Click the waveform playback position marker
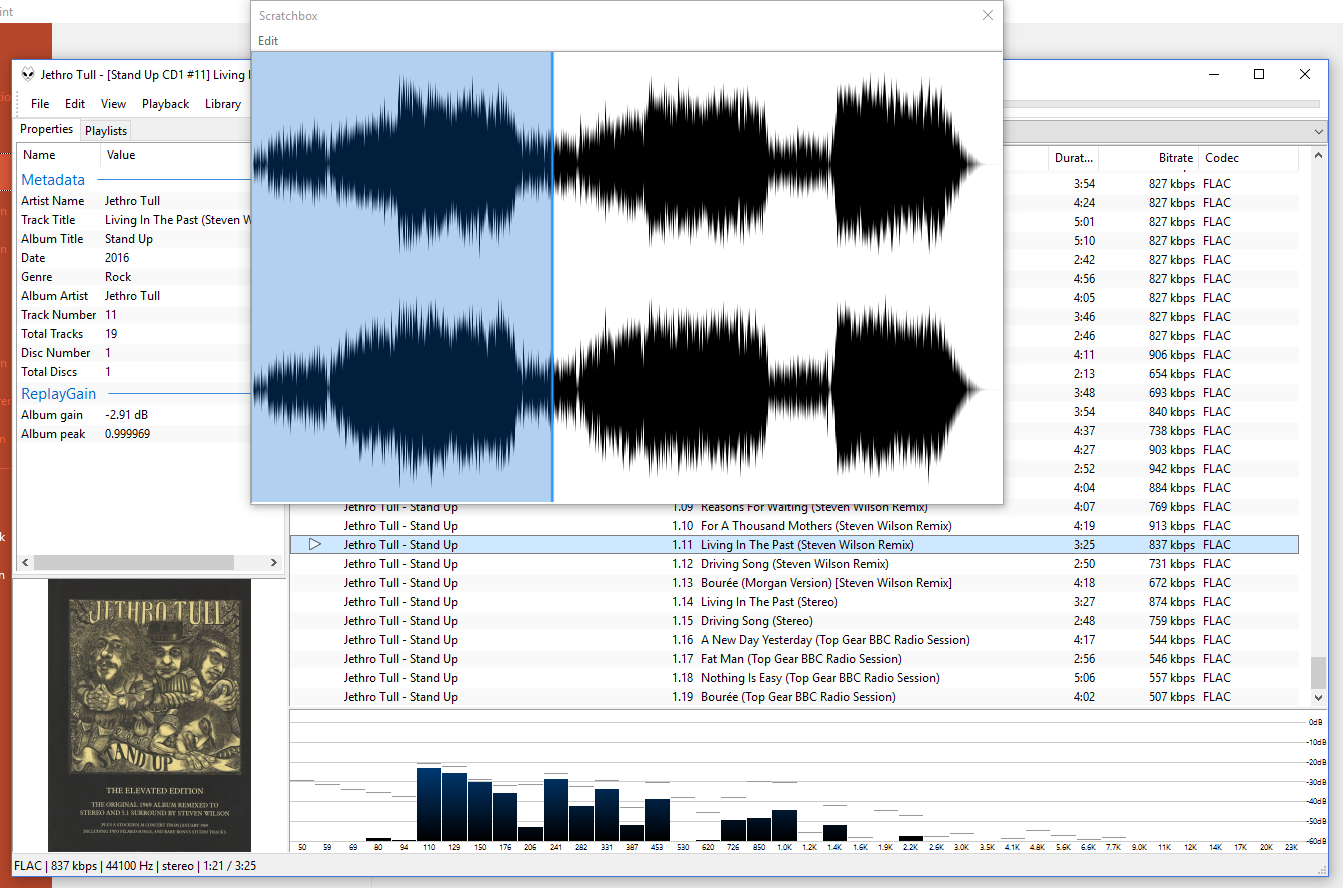The image size is (1343, 888). [x=552, y=276]
